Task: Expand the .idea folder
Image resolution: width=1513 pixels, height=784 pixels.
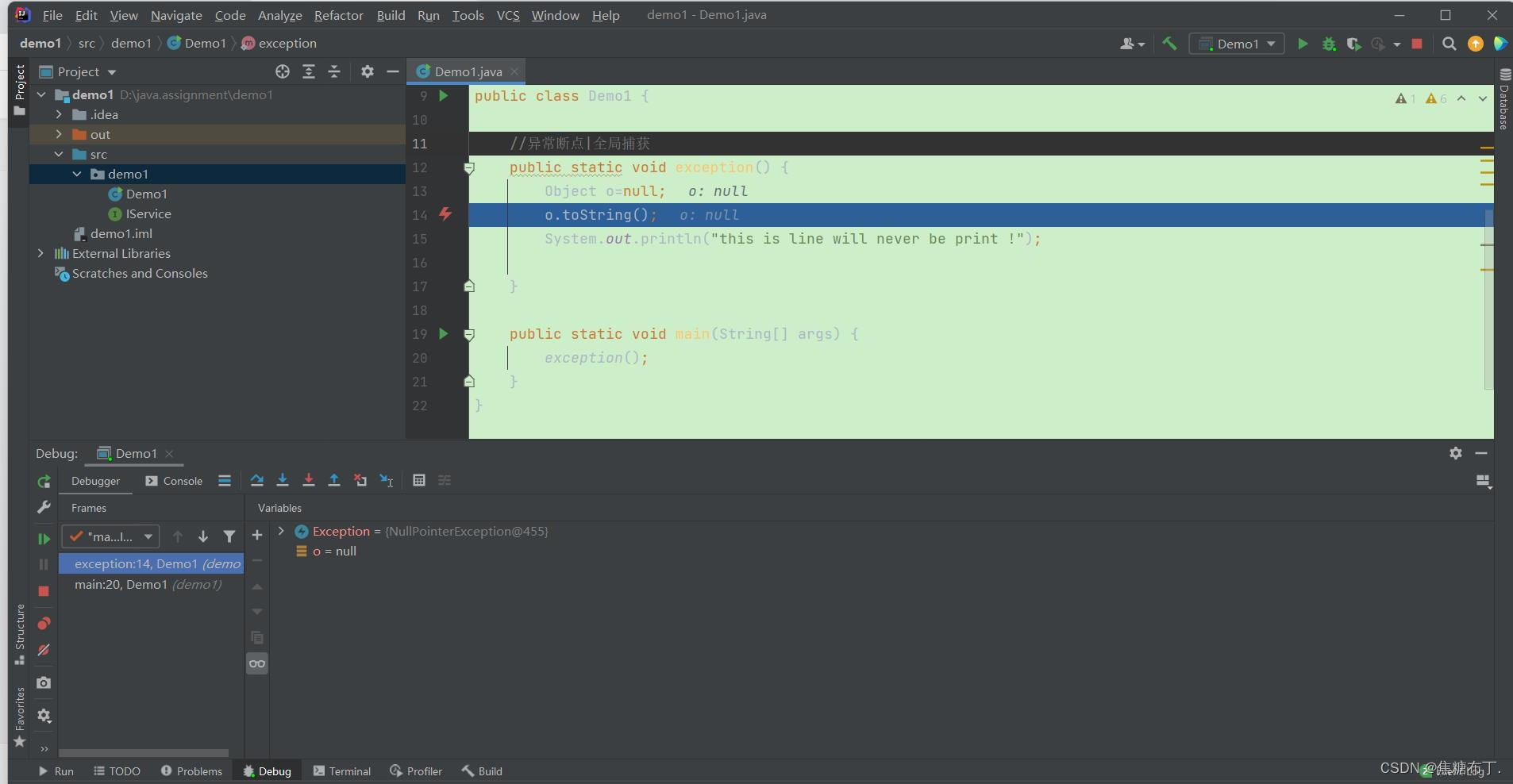Action: [59, 114]
